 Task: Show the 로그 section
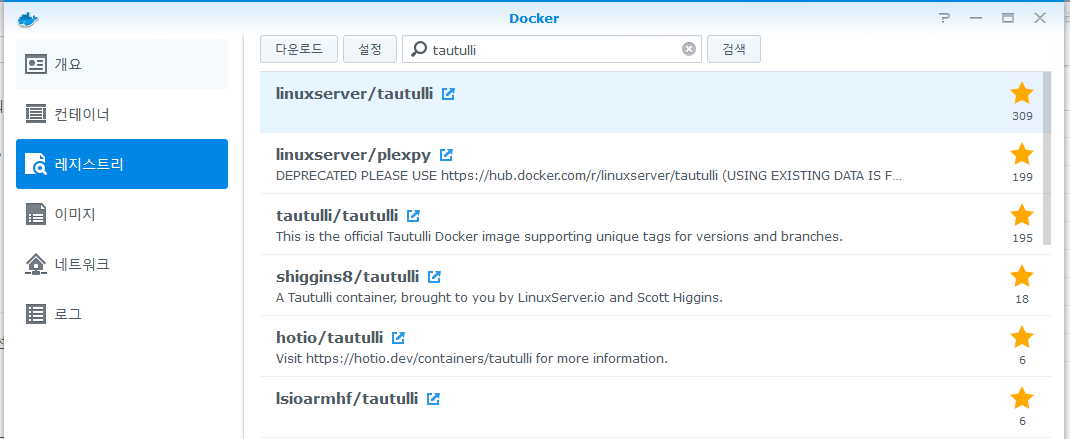(122, 314)
